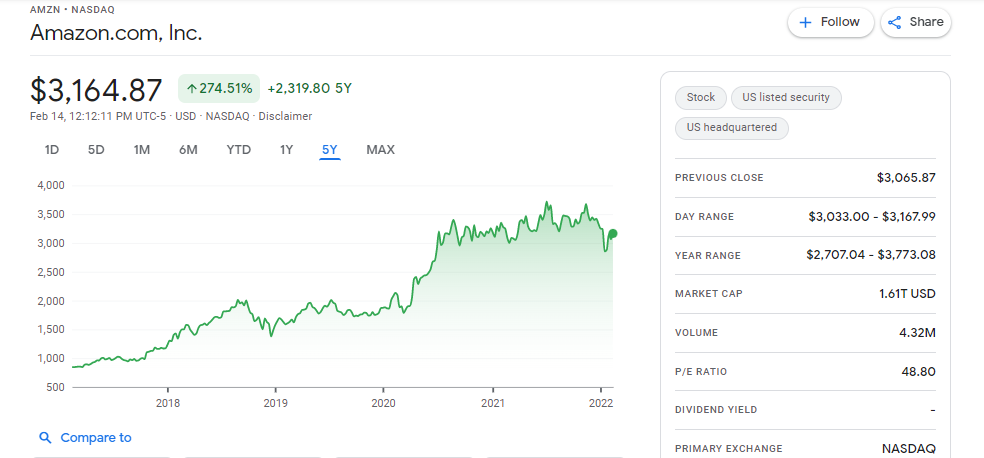
Task: Click the 4.32M volume value
Action: (917, 333)
